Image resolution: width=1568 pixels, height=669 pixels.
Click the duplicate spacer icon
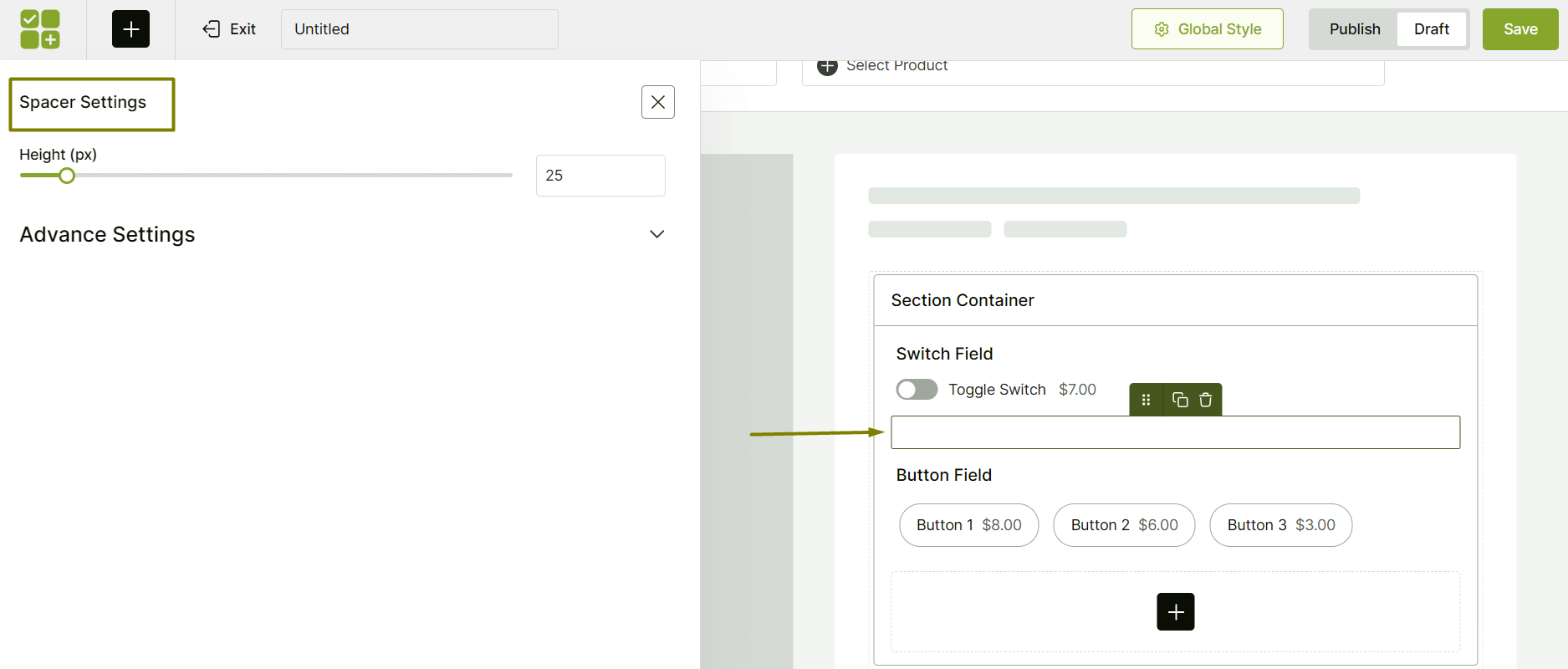click(1180, 400)
